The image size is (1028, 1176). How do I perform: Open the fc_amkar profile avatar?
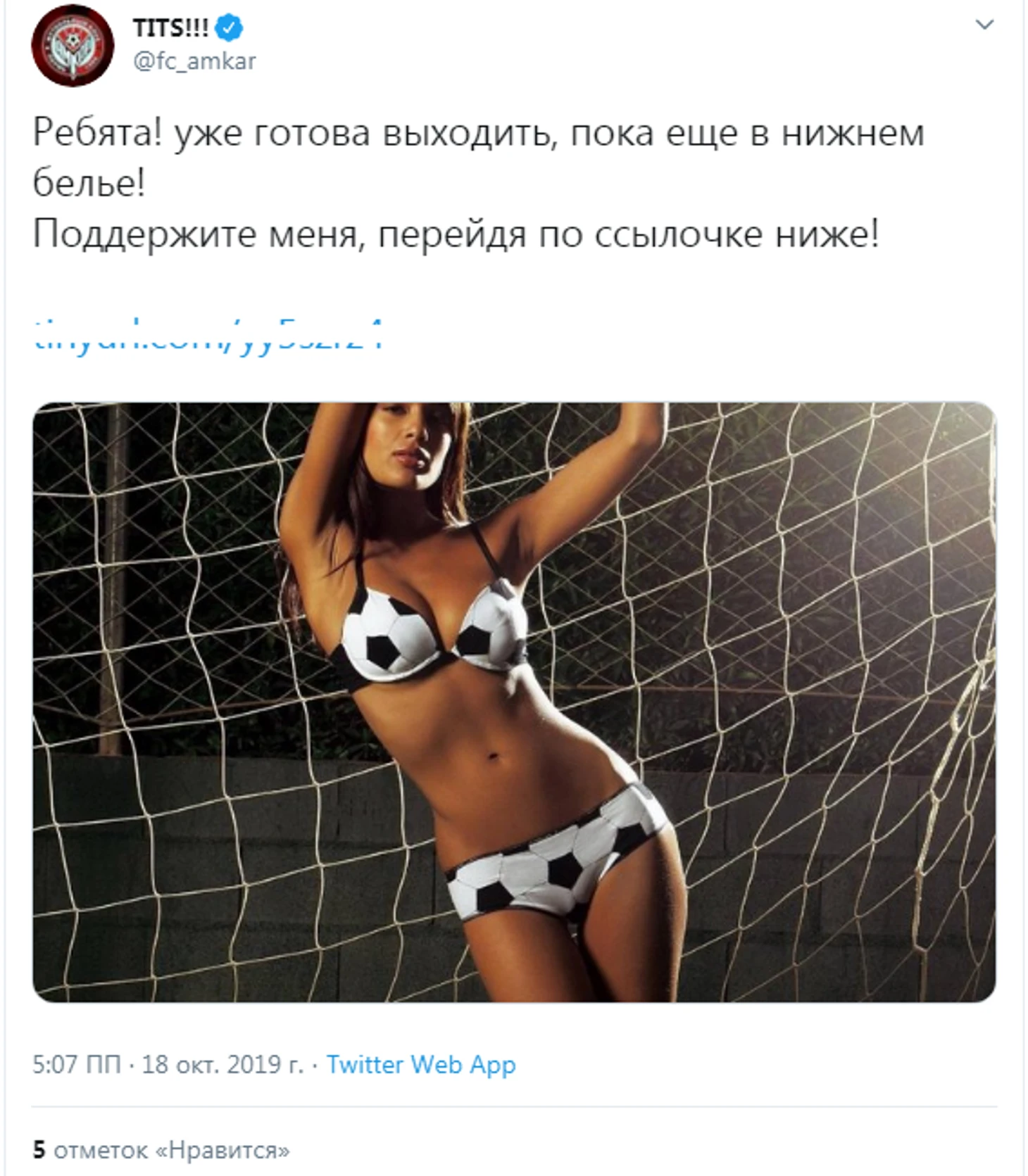(x=72, y=46)
